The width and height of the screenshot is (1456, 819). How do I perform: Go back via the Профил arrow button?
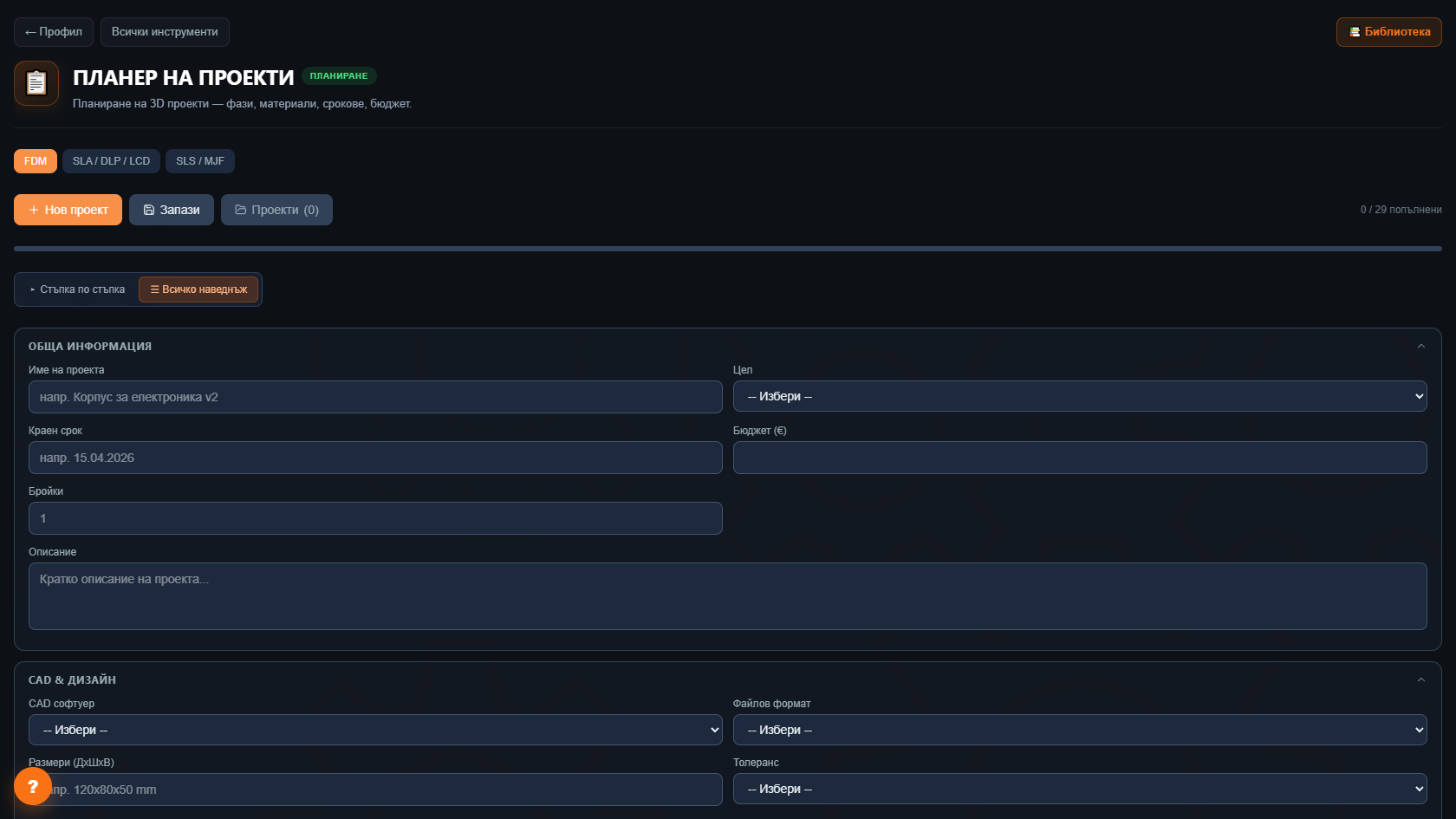[x=54, y=32]
